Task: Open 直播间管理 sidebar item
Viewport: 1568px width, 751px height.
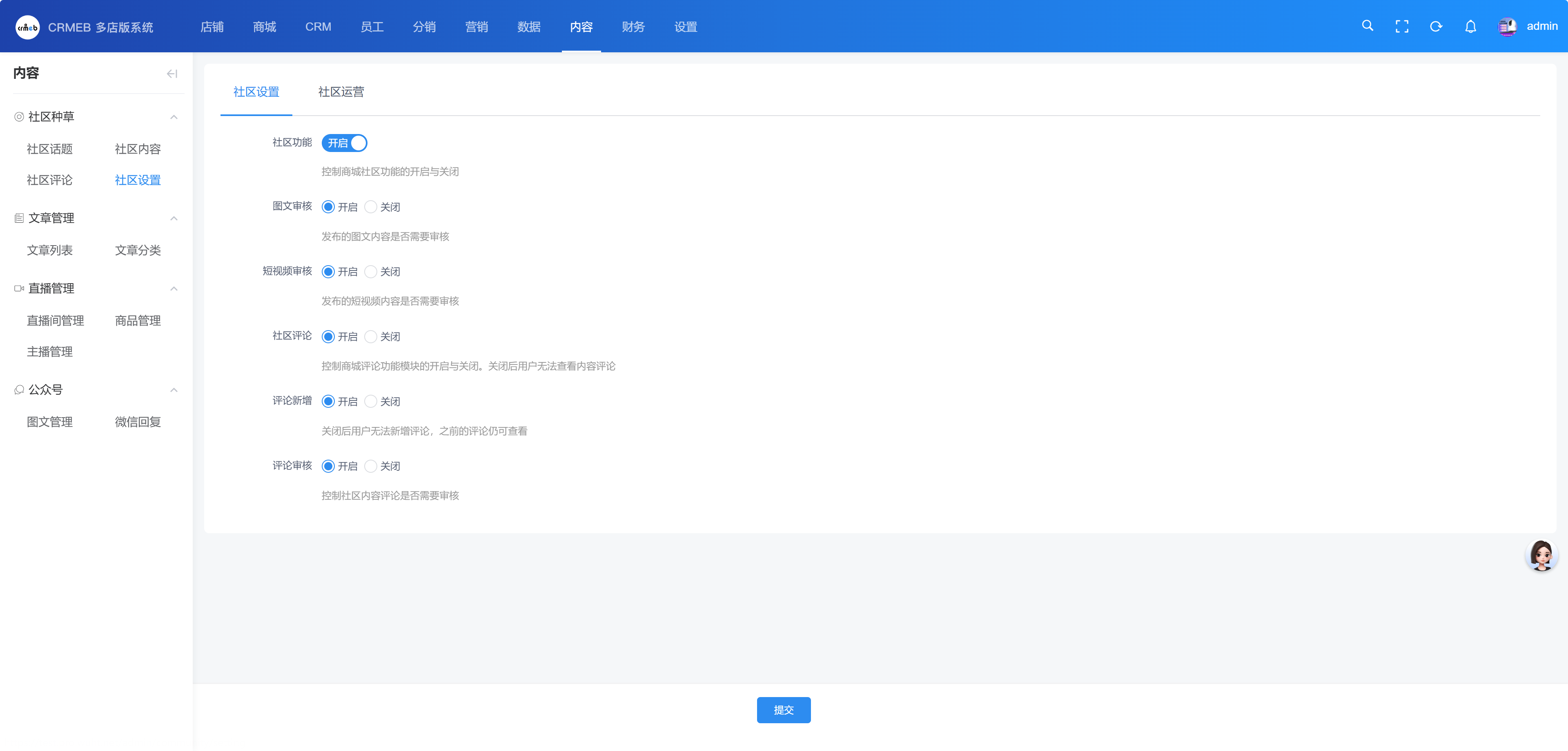Action: point(56,320)
